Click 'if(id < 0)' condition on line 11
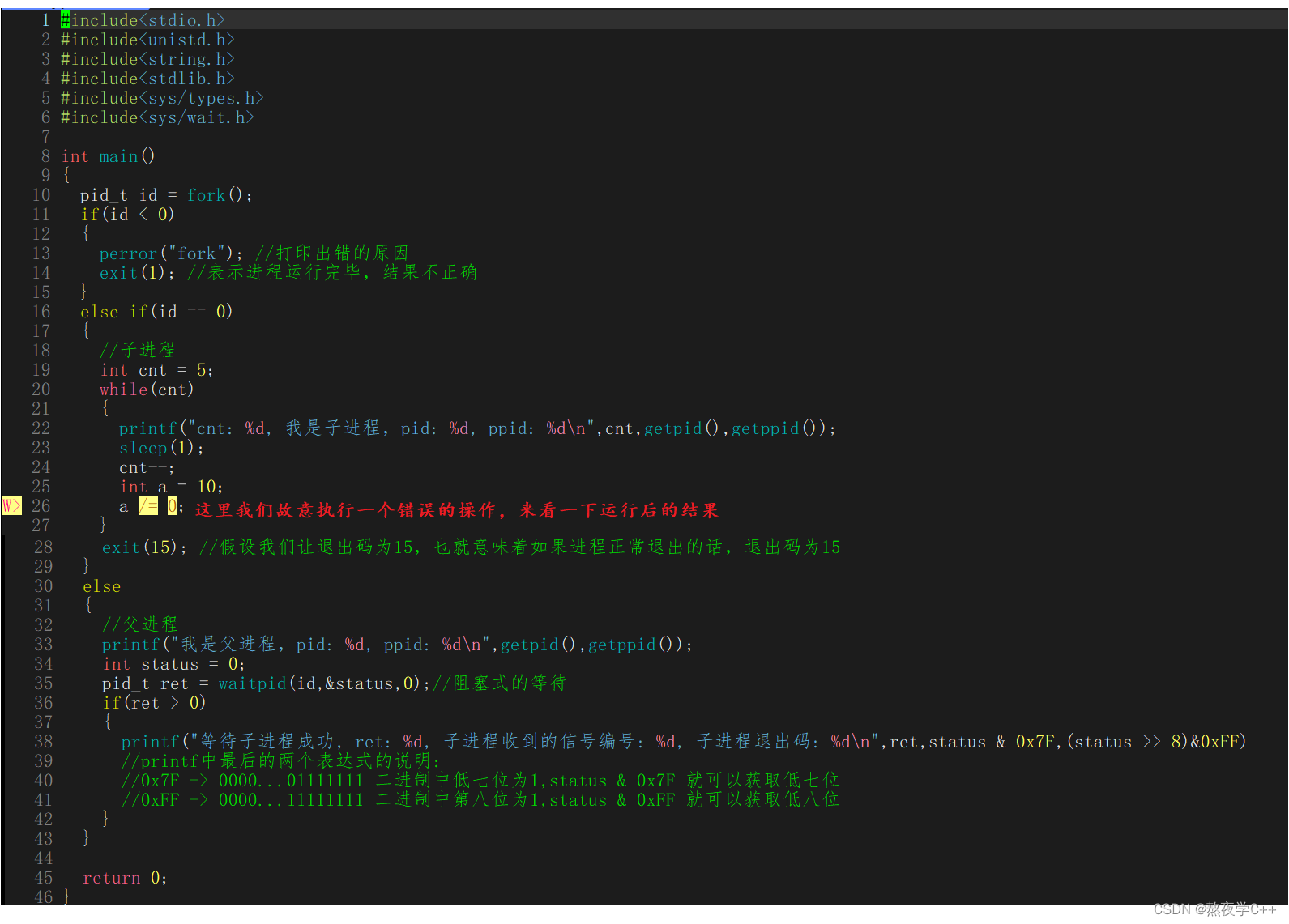This screenshot has height=924, width=1289. tap(127, 215)
